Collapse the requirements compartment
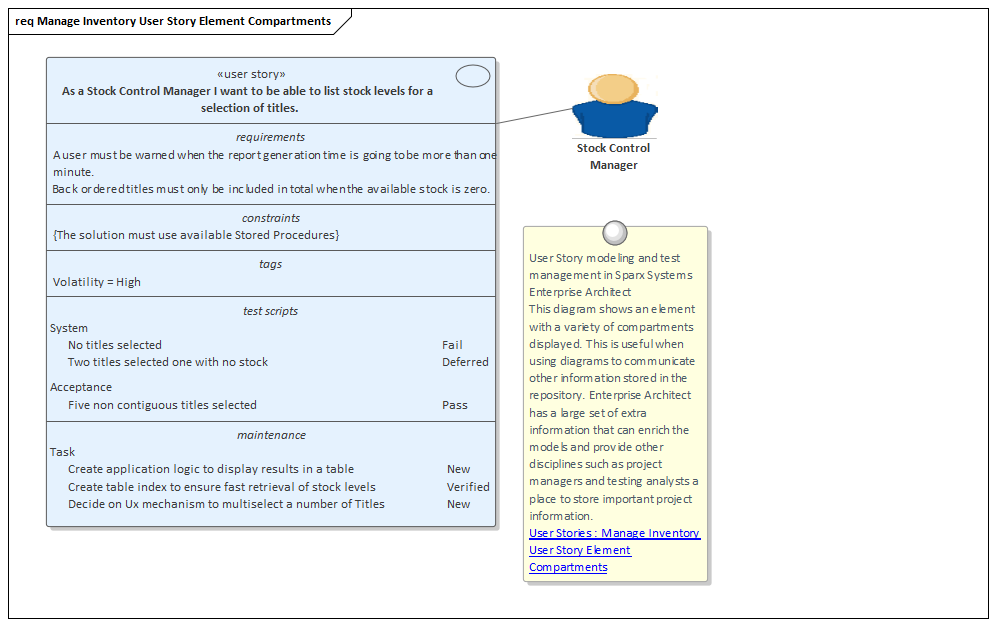This screenshot has width=996, height=626. (270, 137)
